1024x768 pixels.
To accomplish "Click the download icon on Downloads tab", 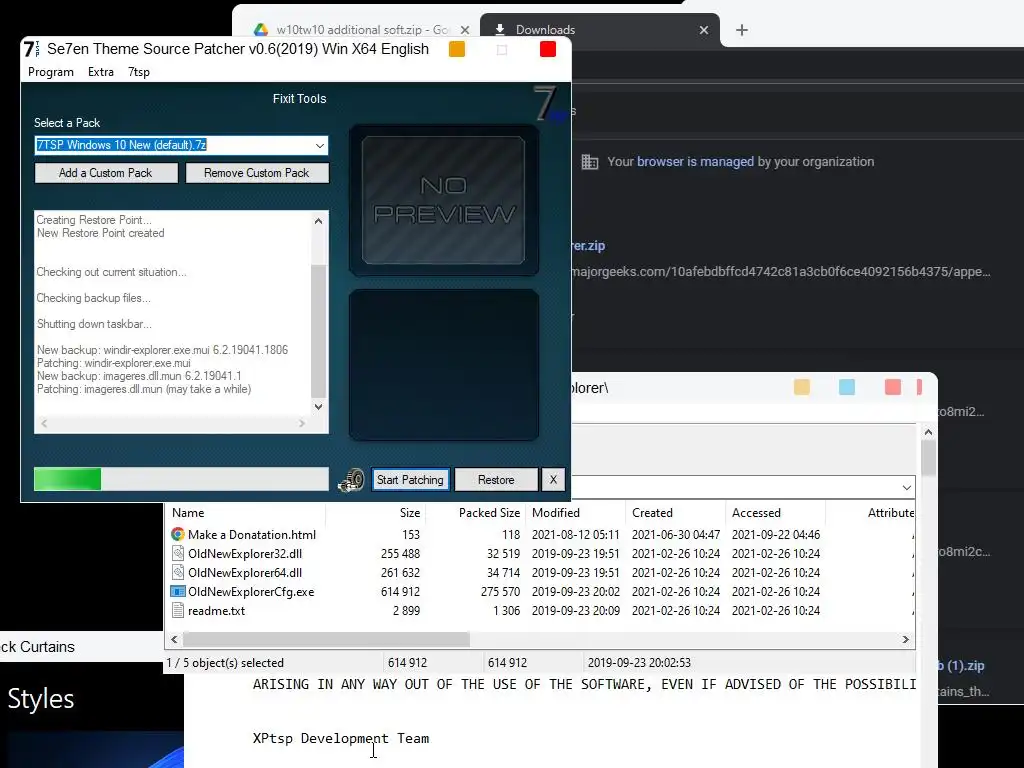I will pyautogui.click(x=500, y=29).
